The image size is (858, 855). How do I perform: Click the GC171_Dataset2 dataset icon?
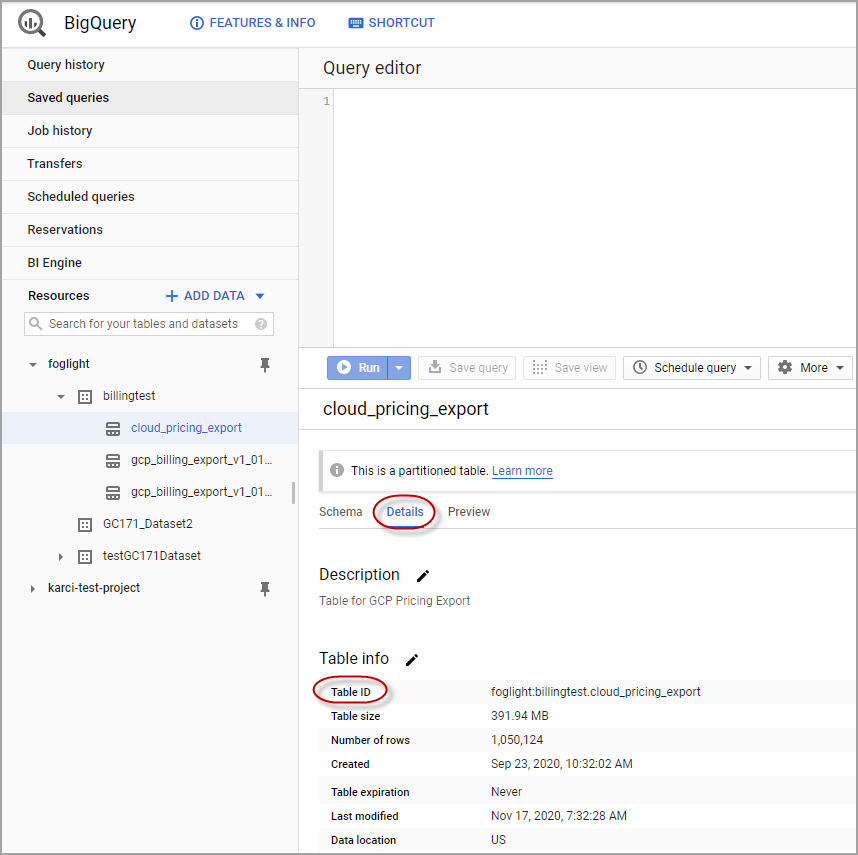pos(85,524)
